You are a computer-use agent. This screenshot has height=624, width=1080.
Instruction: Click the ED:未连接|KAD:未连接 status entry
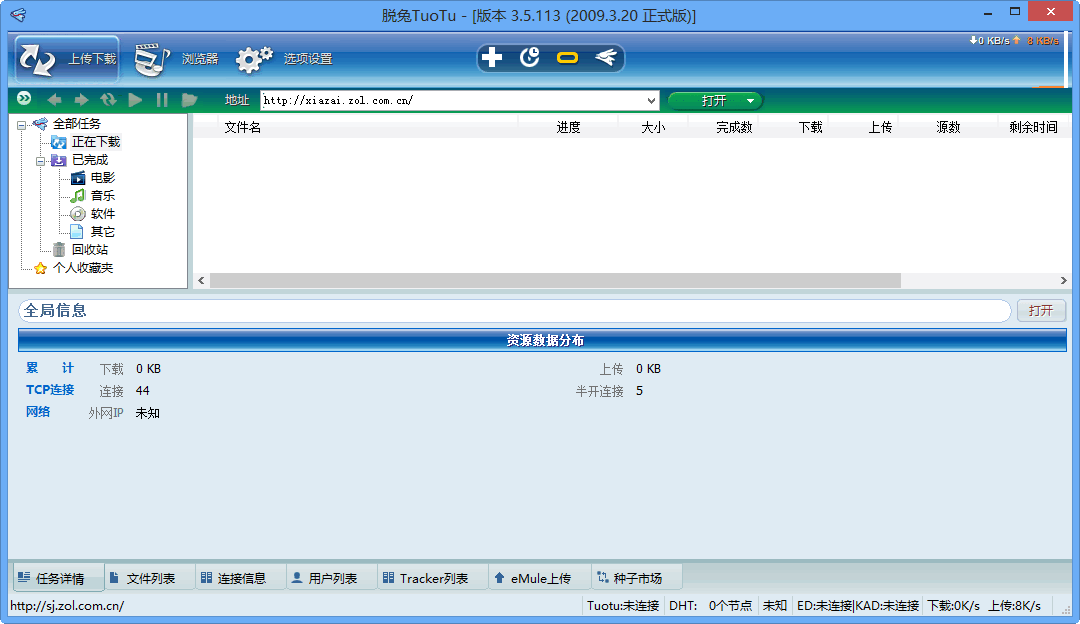(858, 606)
